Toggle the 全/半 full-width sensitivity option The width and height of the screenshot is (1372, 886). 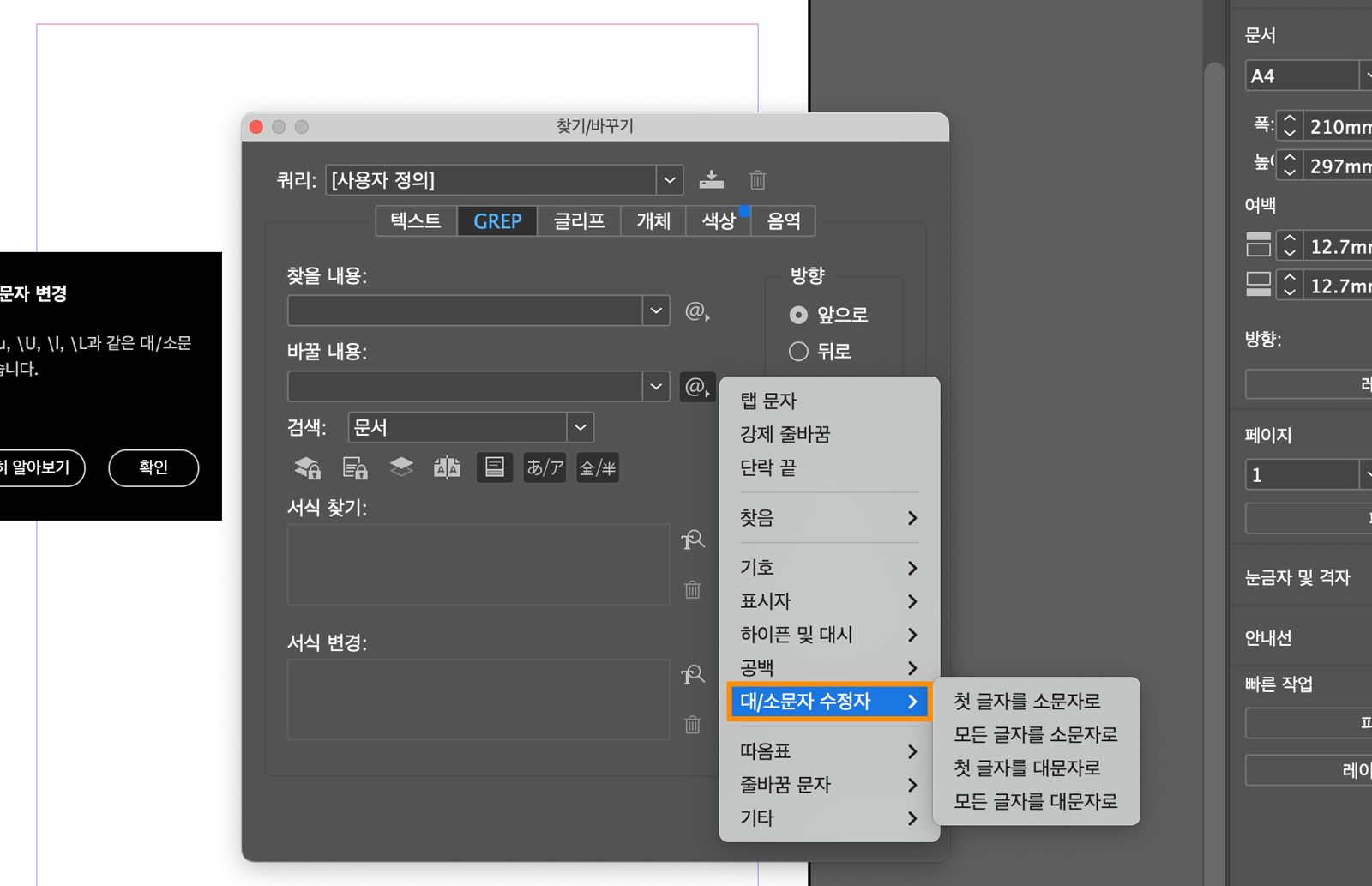point(598,467)
